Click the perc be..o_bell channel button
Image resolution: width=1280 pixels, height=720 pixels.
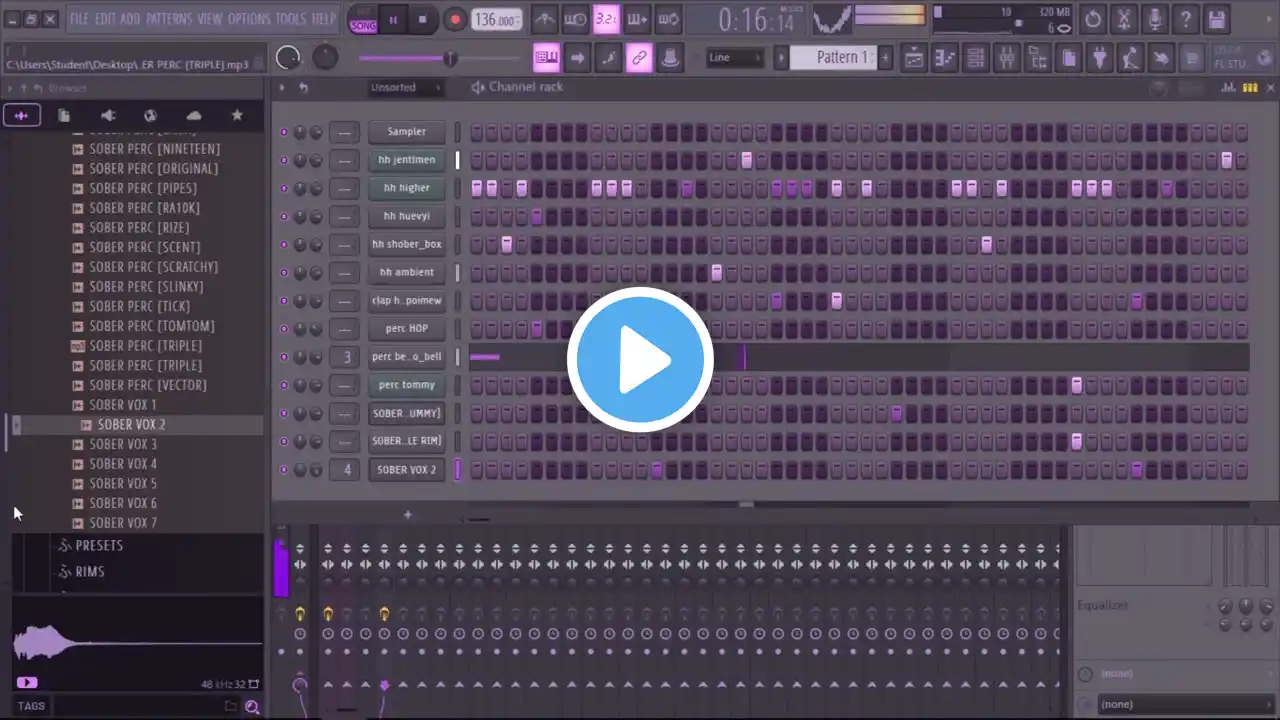pyautogui.click(x=406, y=357)
